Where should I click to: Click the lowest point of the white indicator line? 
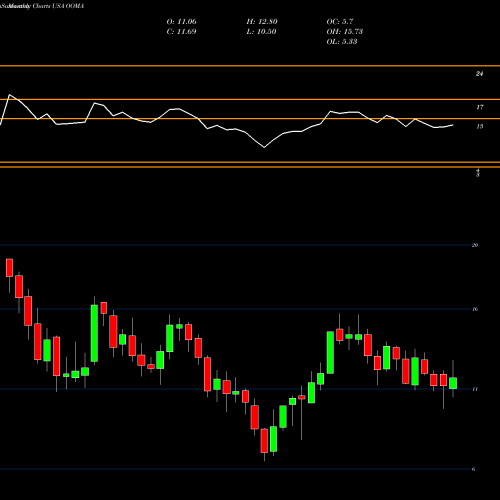264,147
